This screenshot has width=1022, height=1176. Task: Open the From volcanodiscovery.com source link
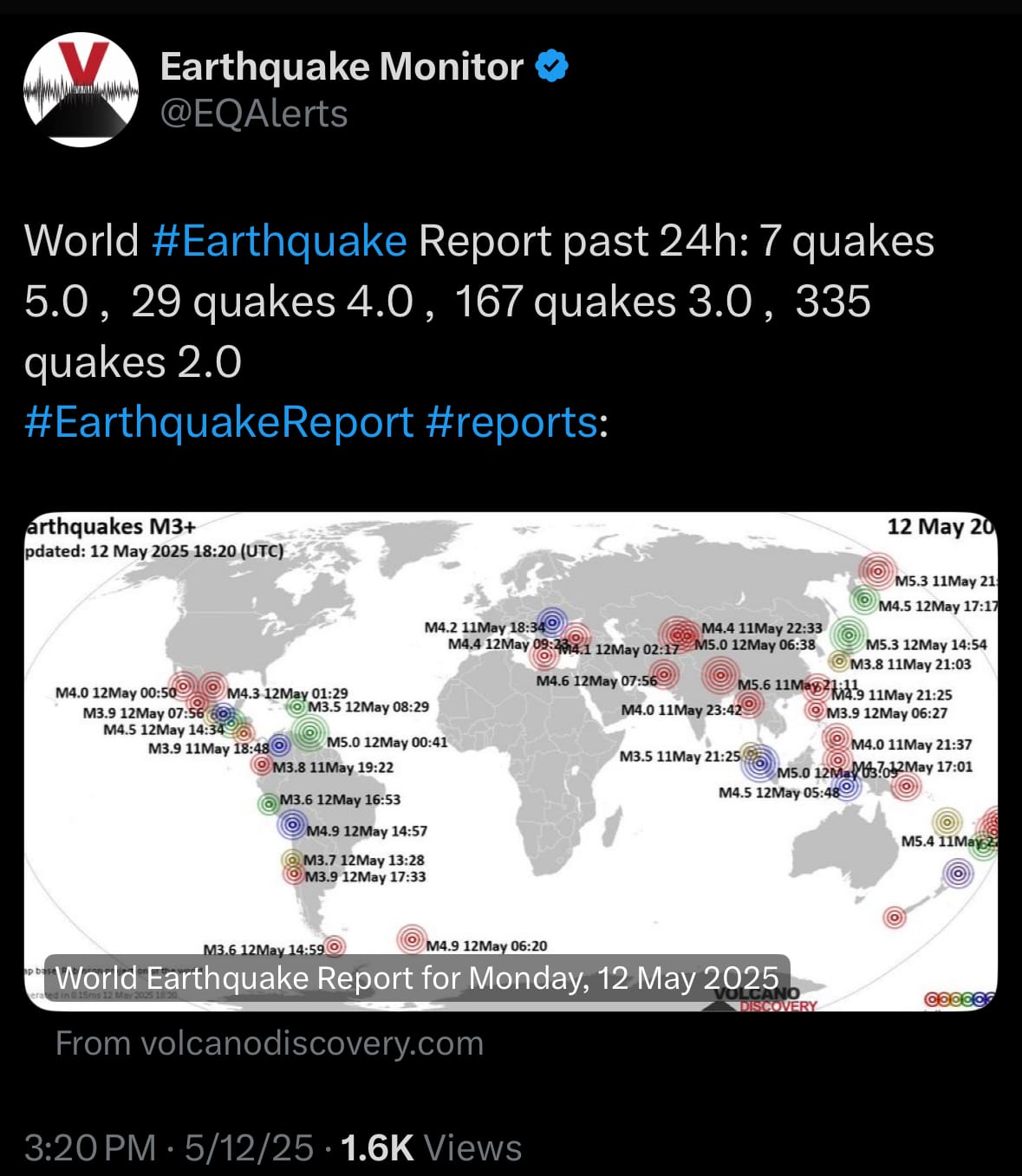point(270,1043)
